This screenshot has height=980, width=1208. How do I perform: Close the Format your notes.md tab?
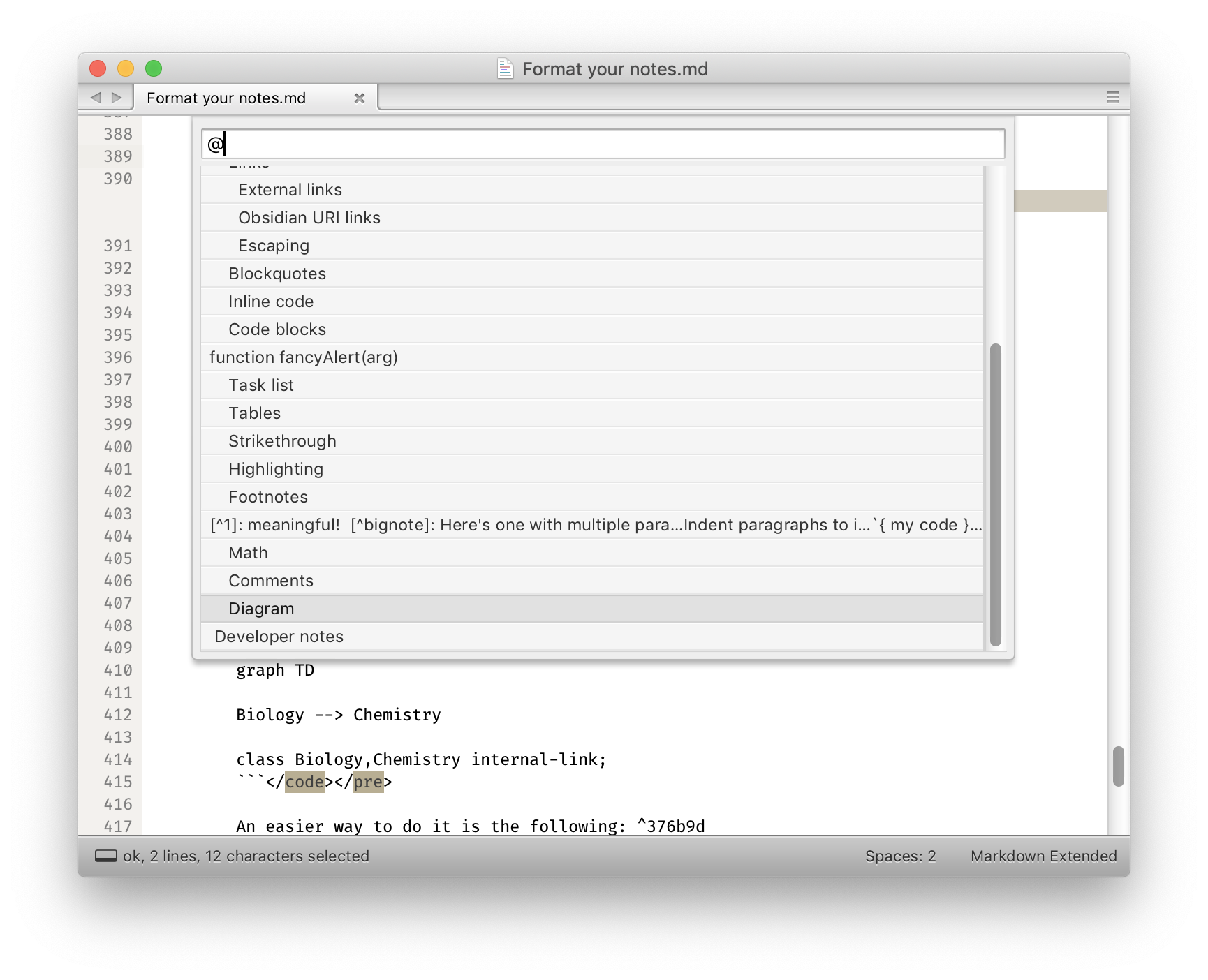(x=360, y=98)
